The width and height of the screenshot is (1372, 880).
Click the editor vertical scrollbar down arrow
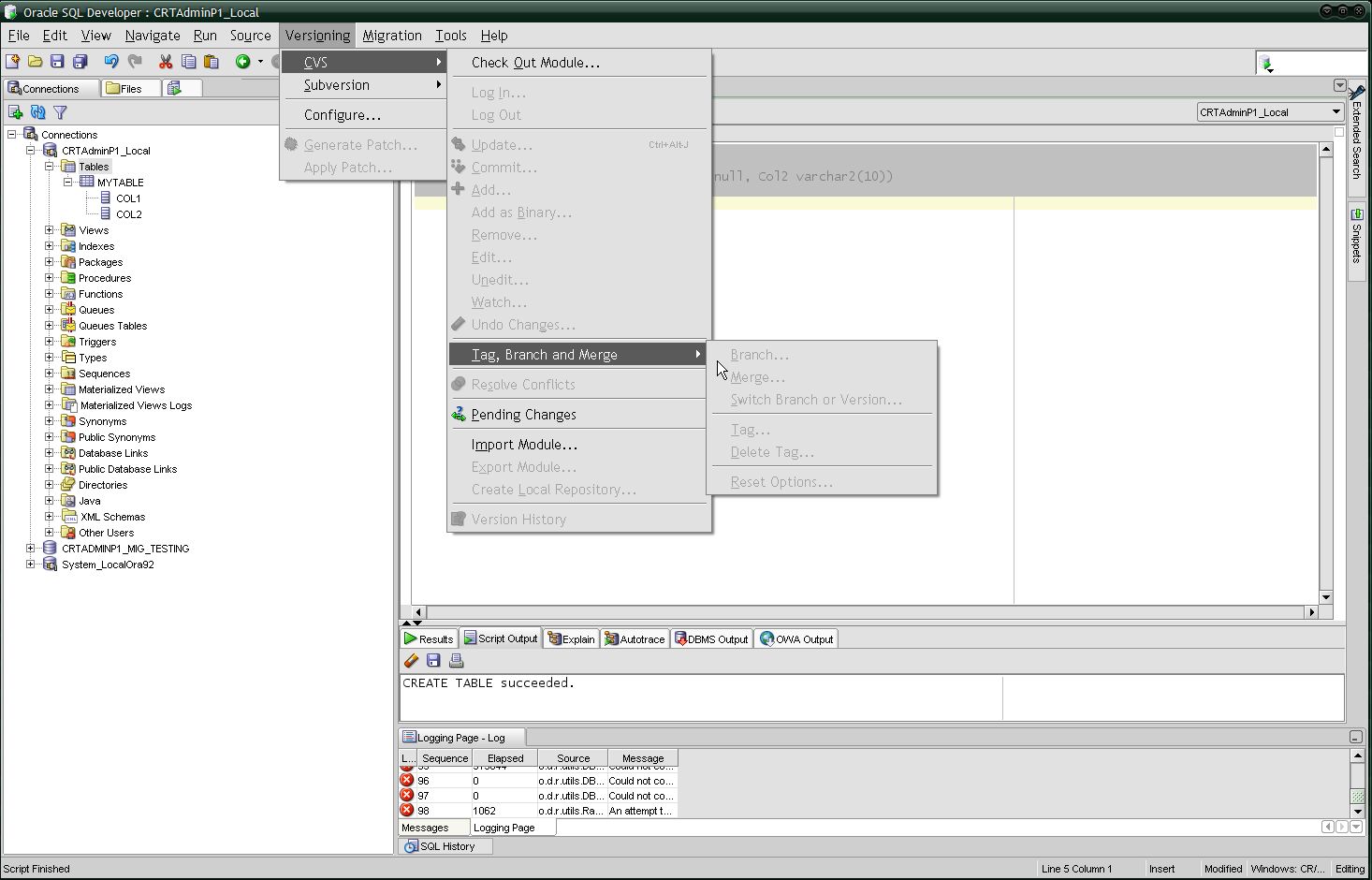click(1326, 597)
